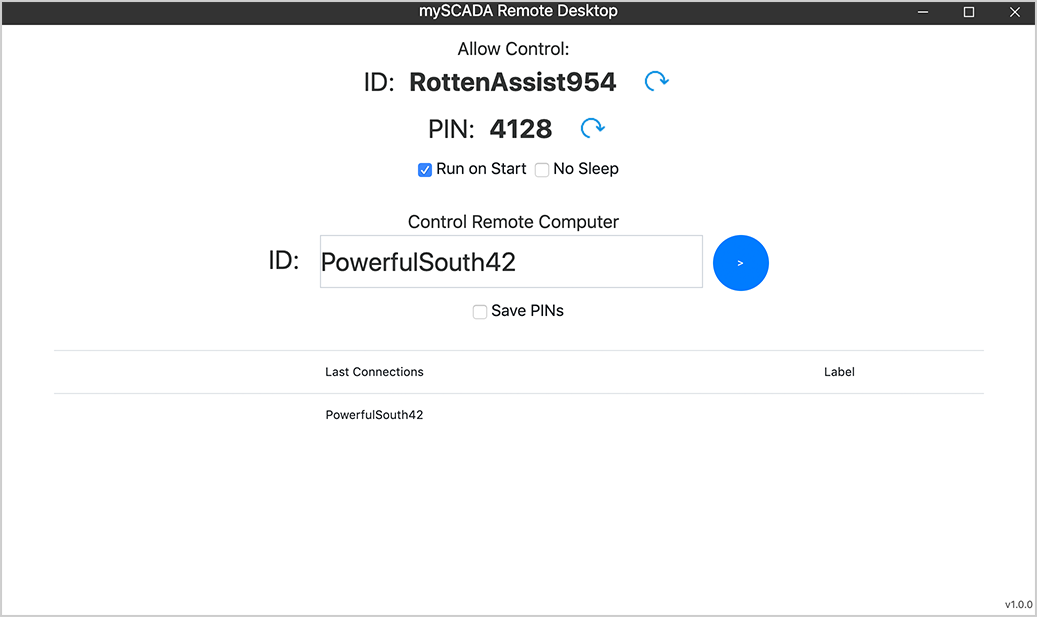Click the mySCADA Remote Desktop window title
The width and height of the screenshot is (1037, 617).
(518, 11)
